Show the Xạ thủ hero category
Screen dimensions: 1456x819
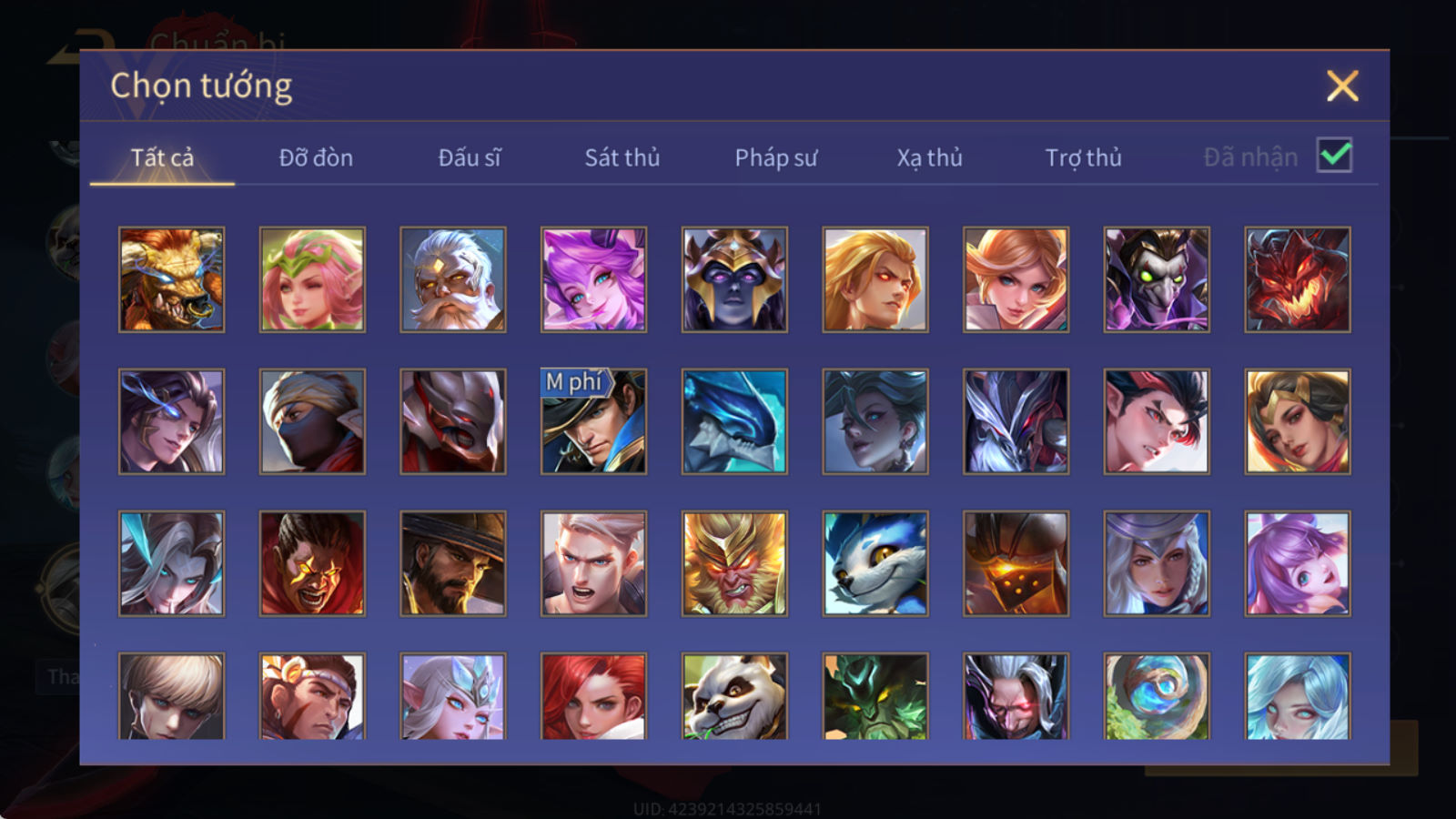pos(929,157)
